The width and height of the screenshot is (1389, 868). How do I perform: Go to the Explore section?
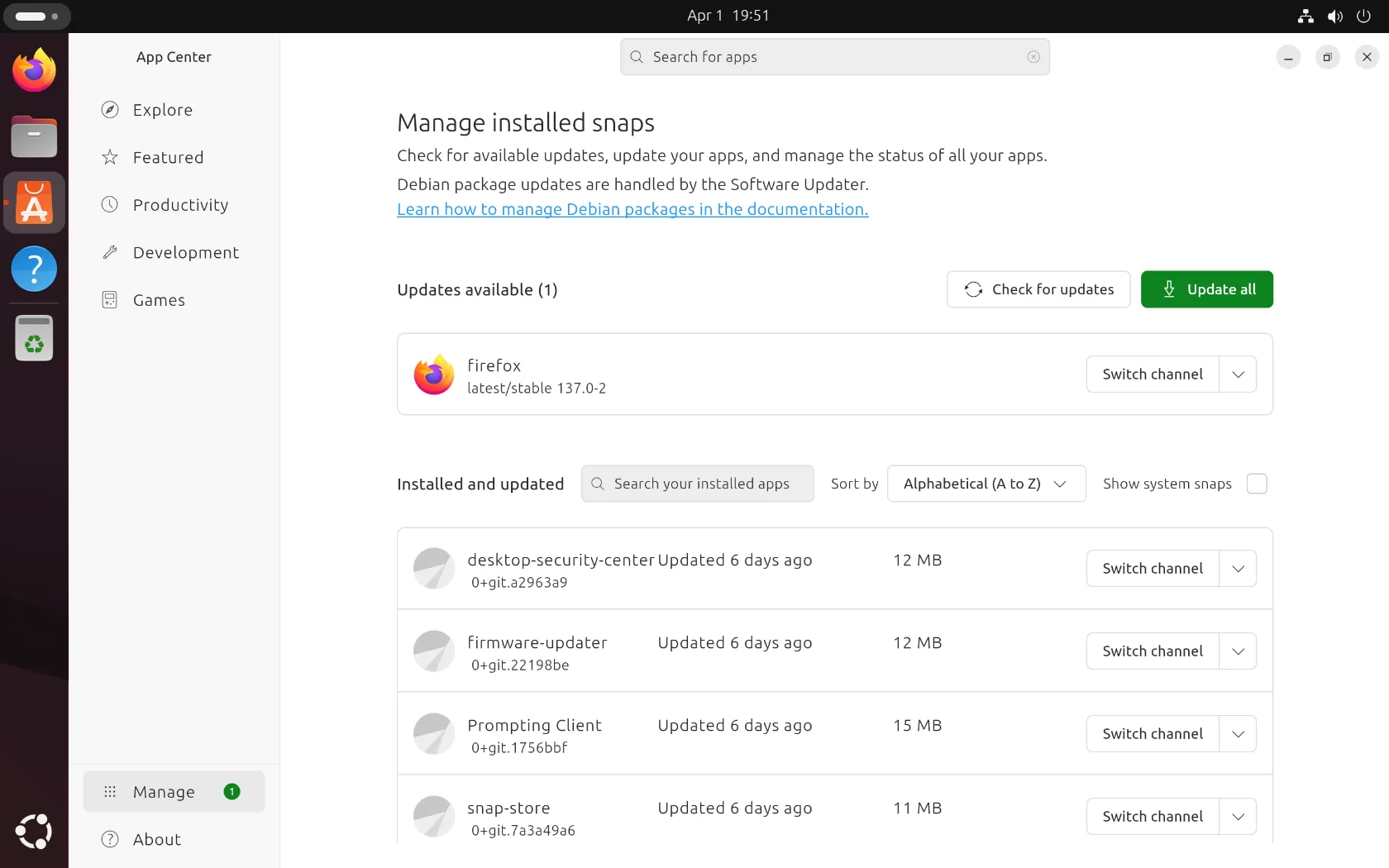pyautogui.click(x=163, y=110)
